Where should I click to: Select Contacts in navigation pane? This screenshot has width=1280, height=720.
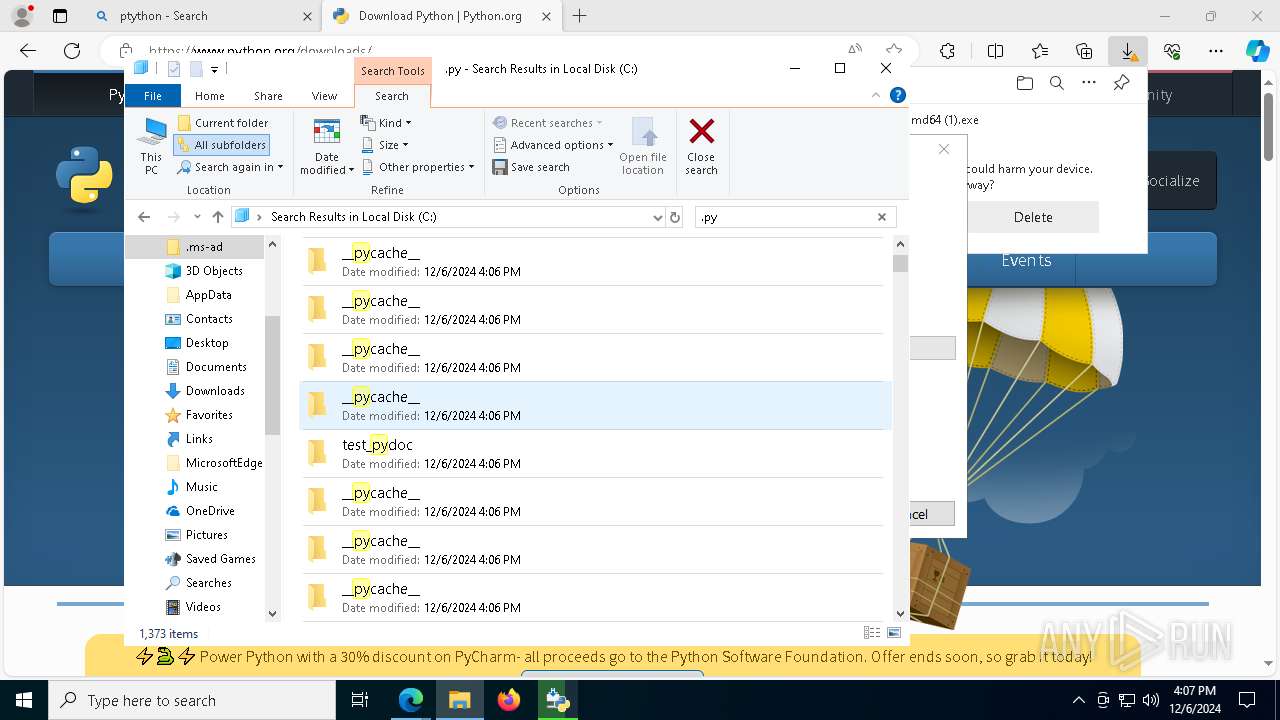click(x=208, y=319)
